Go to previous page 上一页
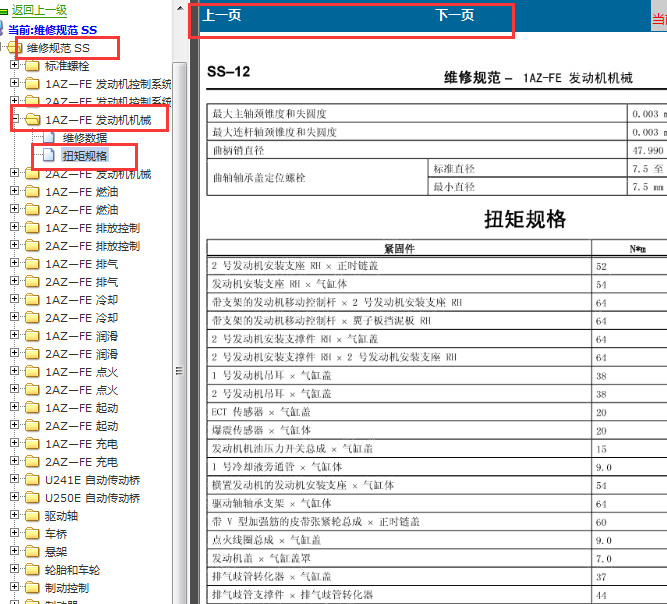 (x=222, y=15)
